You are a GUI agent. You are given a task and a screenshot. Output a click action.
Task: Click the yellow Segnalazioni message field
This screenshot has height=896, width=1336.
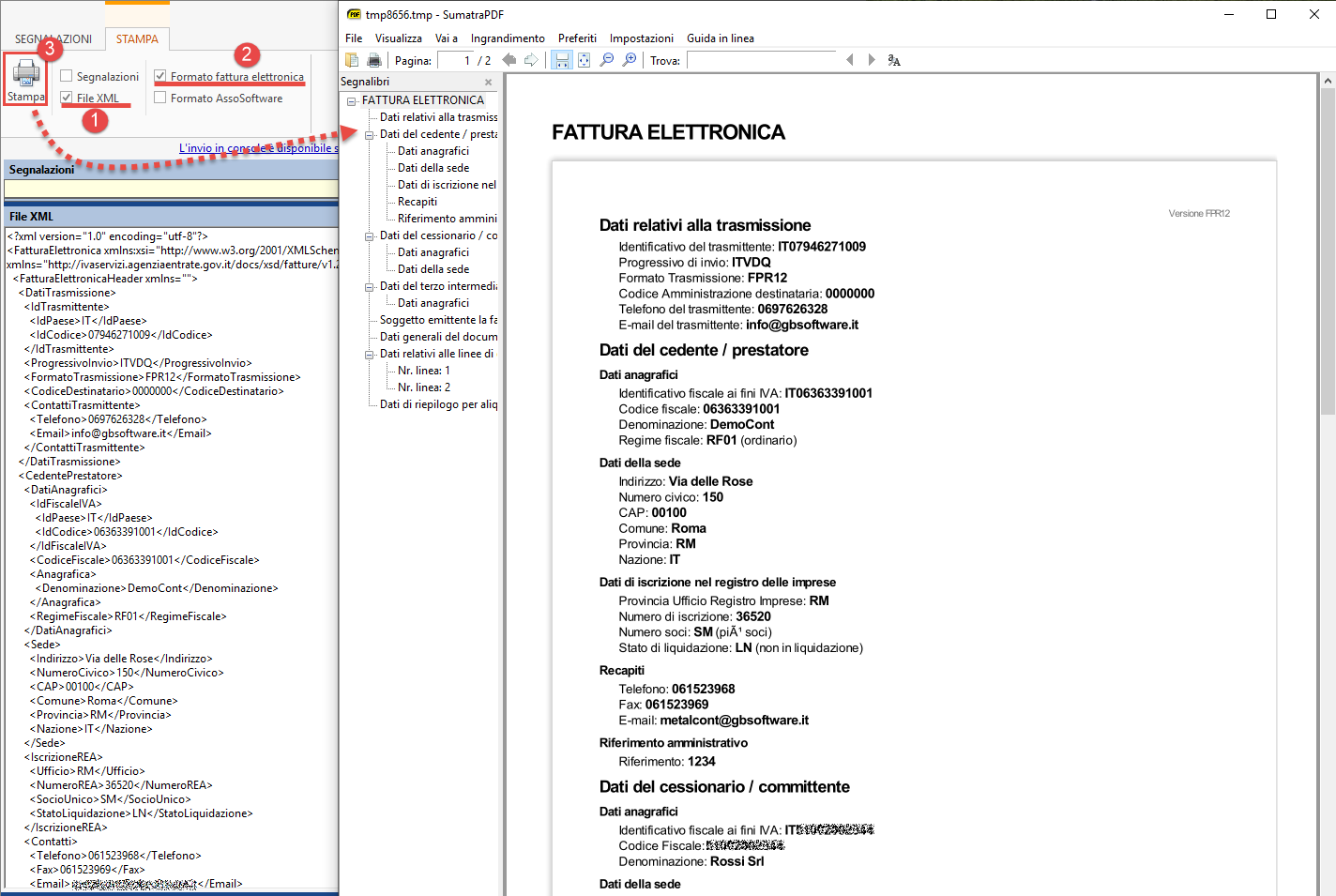pos(171,190)
